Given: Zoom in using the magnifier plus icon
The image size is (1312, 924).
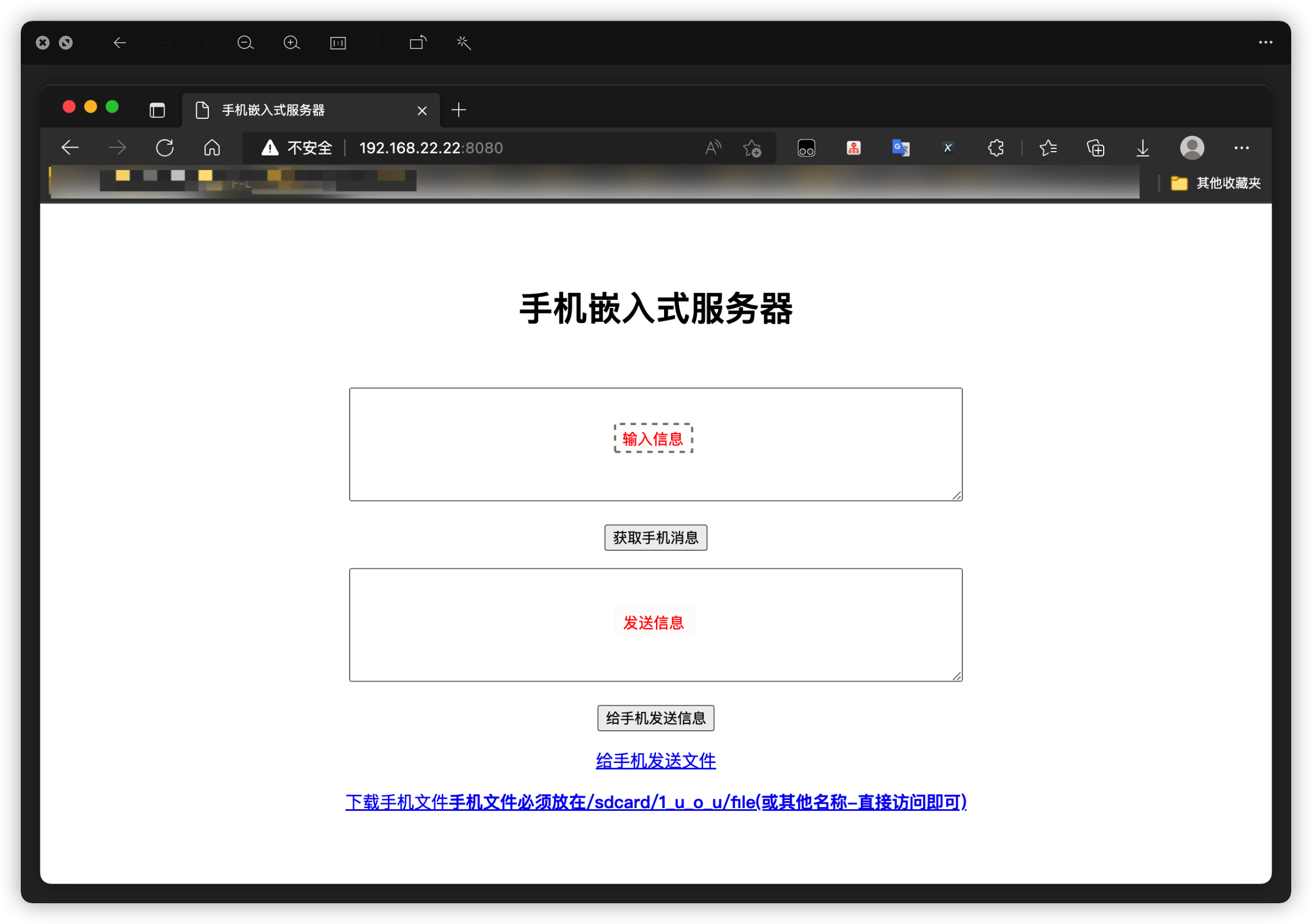Looking at the screenshot, I should [x=291, y=43].
